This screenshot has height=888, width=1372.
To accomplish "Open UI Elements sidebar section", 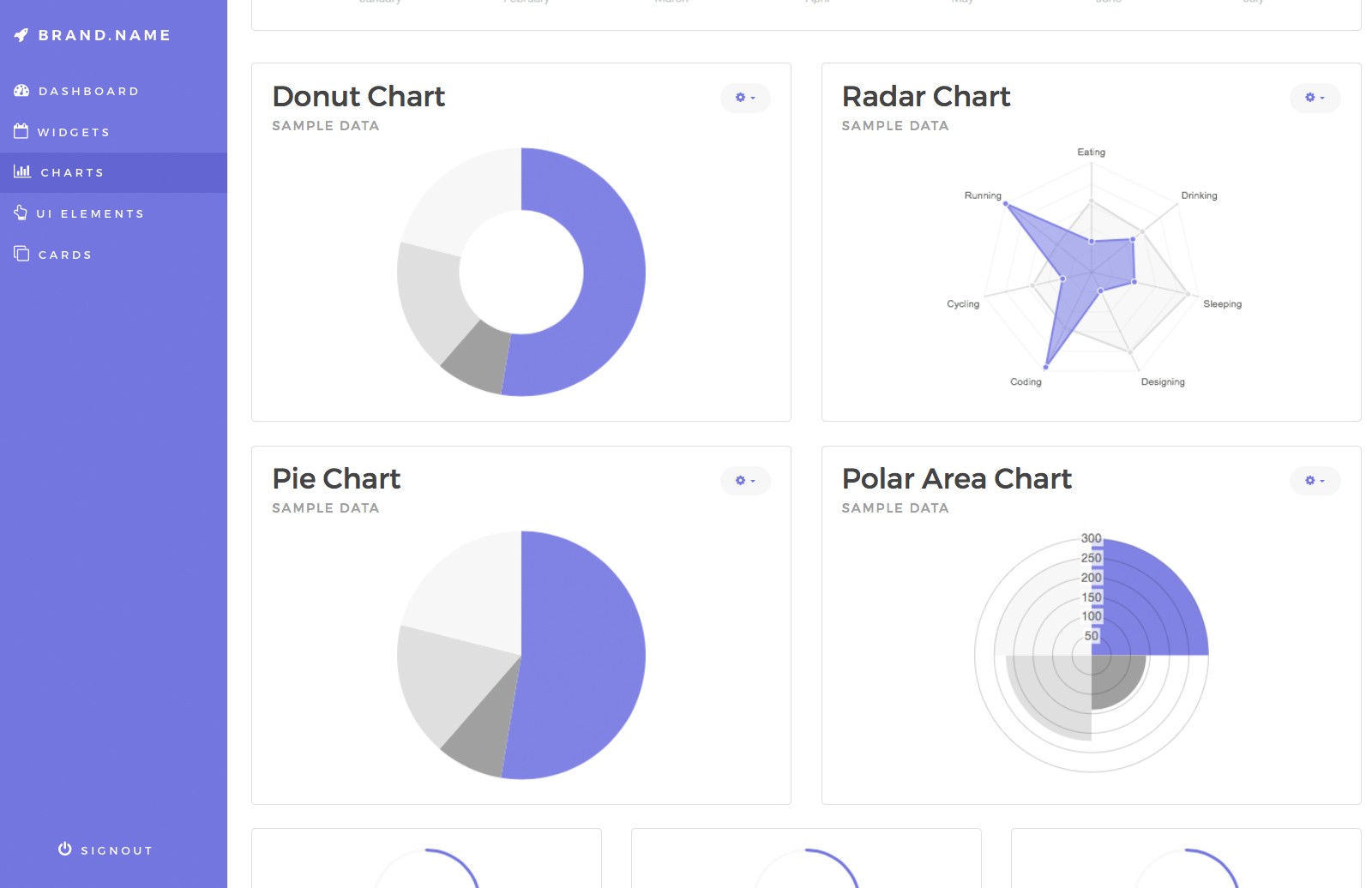I will tap(90, 214).
